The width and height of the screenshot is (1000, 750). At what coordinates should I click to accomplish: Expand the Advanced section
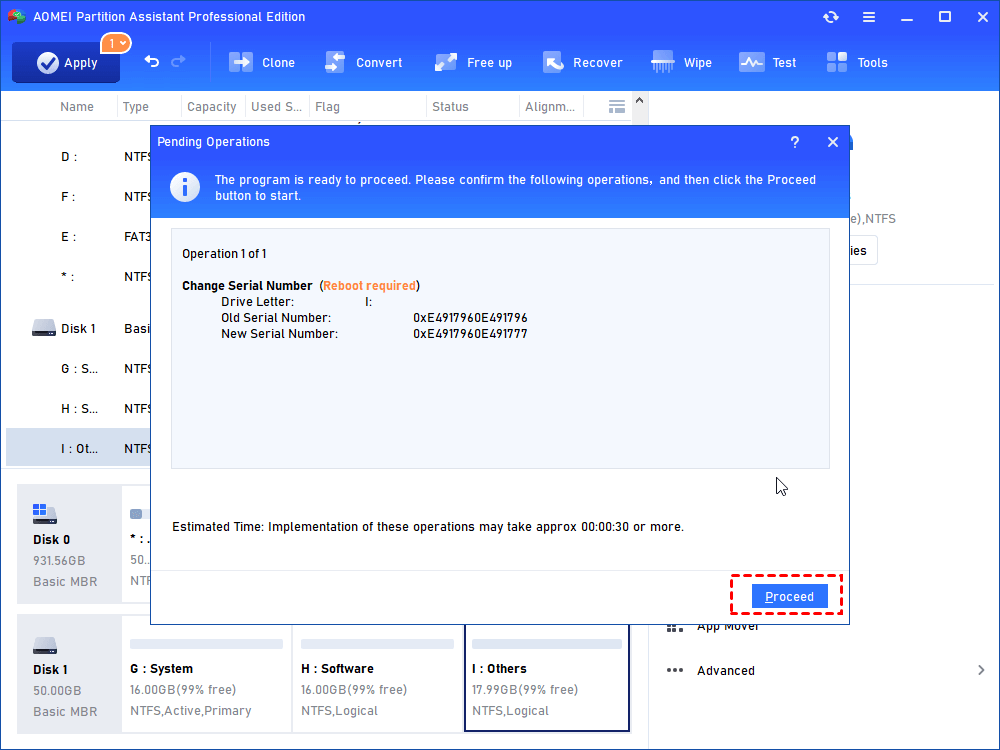(x=725, y=670)
